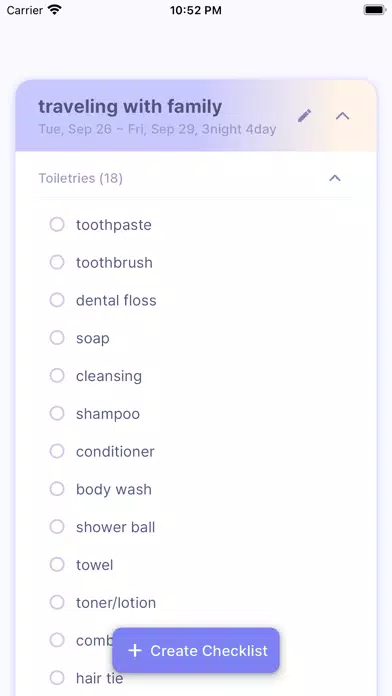This screenshot has height=696, width=392.
Task: Check off toothpaste
Action: coord(57,225)
